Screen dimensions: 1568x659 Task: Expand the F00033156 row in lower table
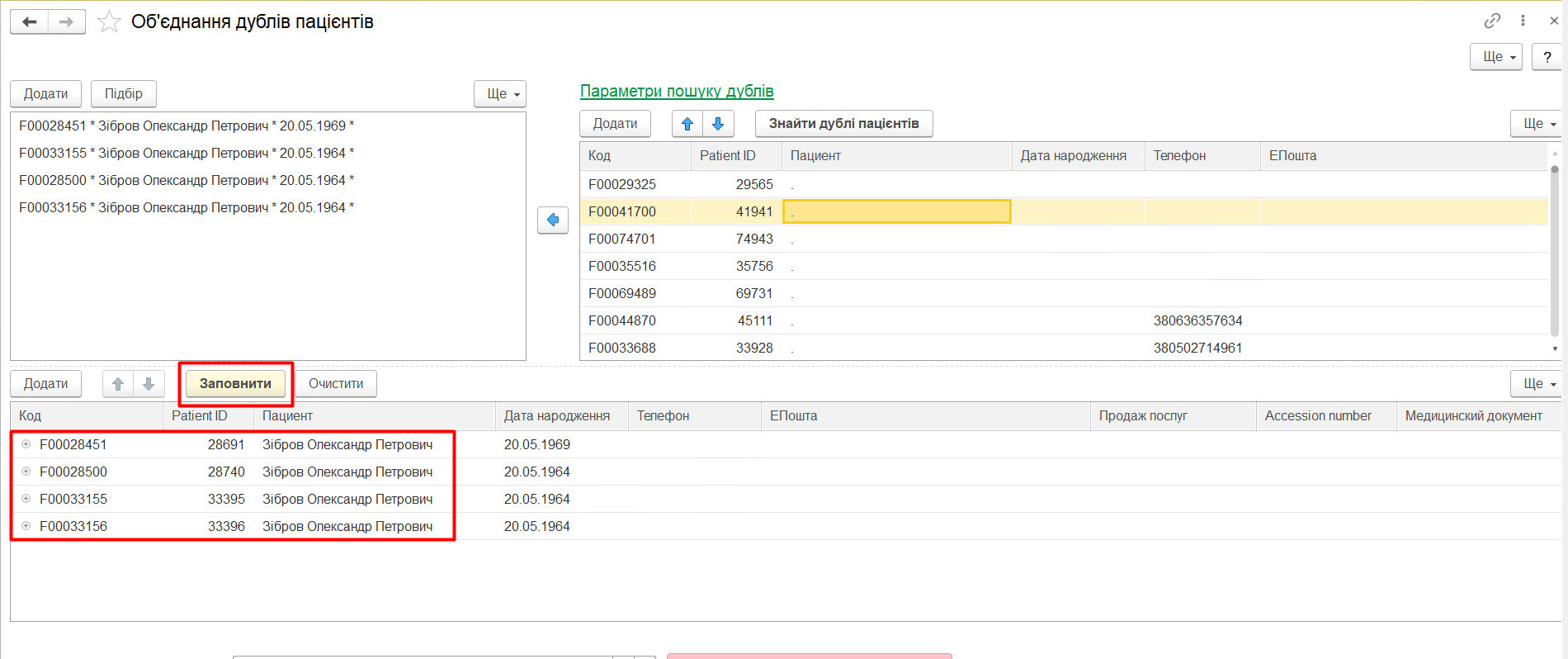coord(26,526)
